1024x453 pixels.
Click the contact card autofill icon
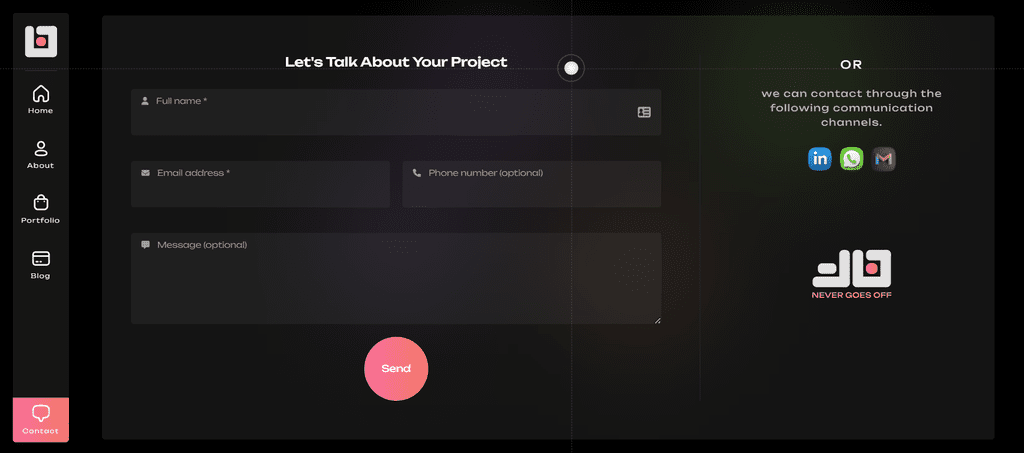tap(644, 112)
